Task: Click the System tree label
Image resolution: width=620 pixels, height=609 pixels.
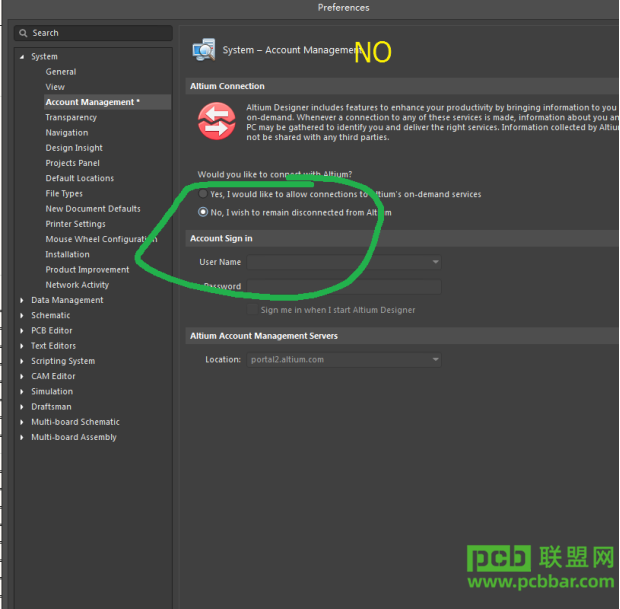Action: [44, 57]
